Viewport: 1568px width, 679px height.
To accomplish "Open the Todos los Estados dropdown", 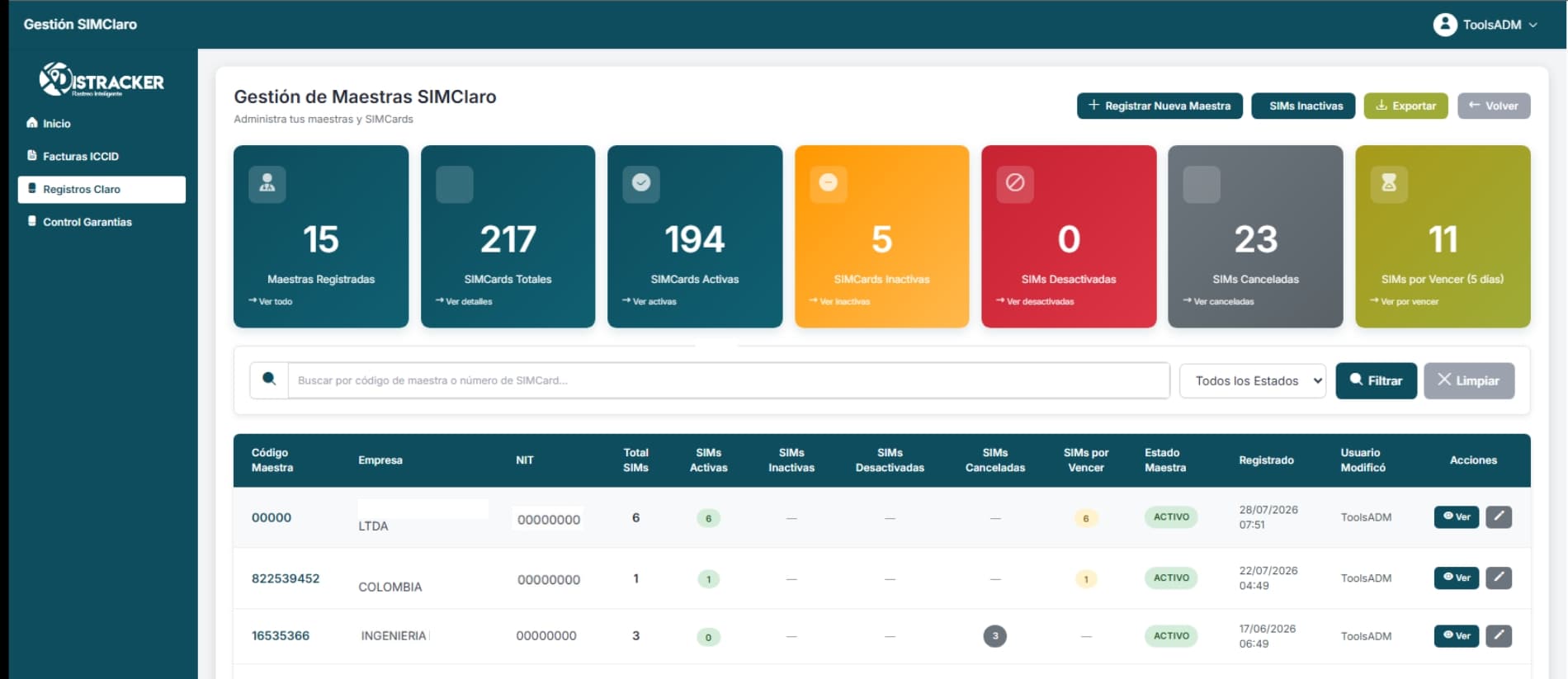I will (1253, 380).
